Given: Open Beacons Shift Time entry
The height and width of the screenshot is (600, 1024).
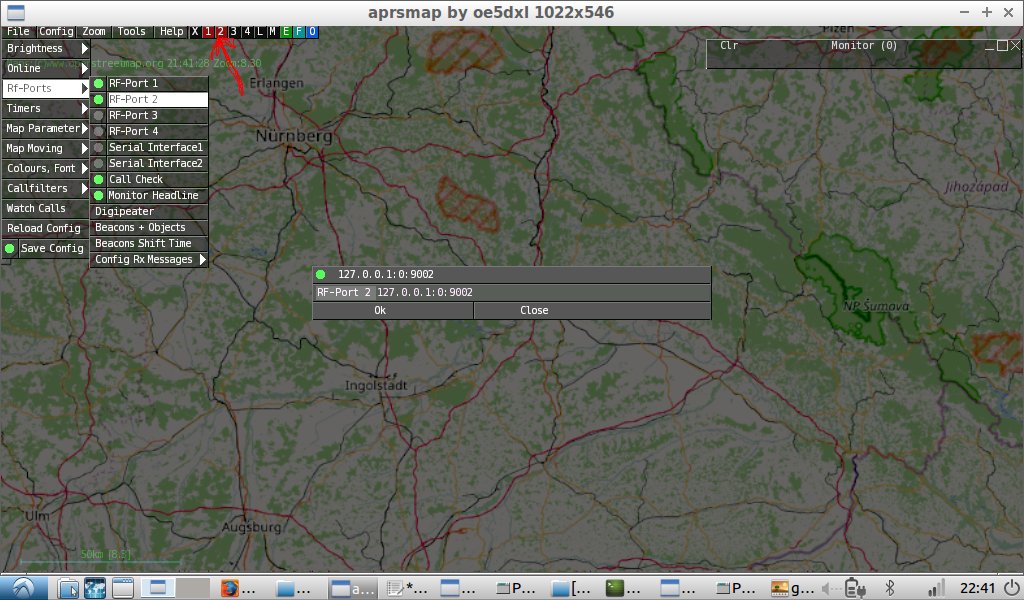Looking at the screenshot, I should [x=149, y=243].
